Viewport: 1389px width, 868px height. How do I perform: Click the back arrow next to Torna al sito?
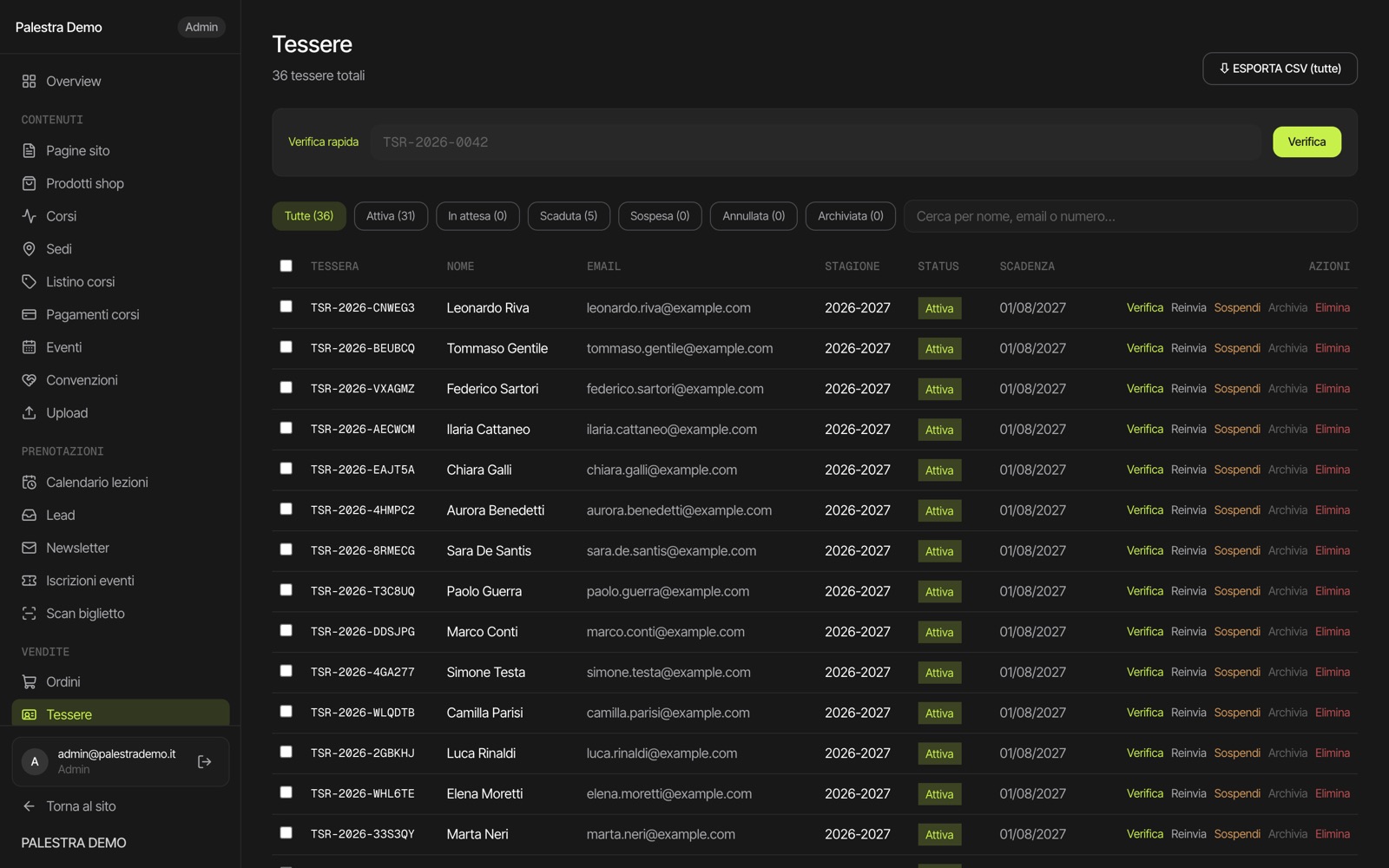[29, 806]
